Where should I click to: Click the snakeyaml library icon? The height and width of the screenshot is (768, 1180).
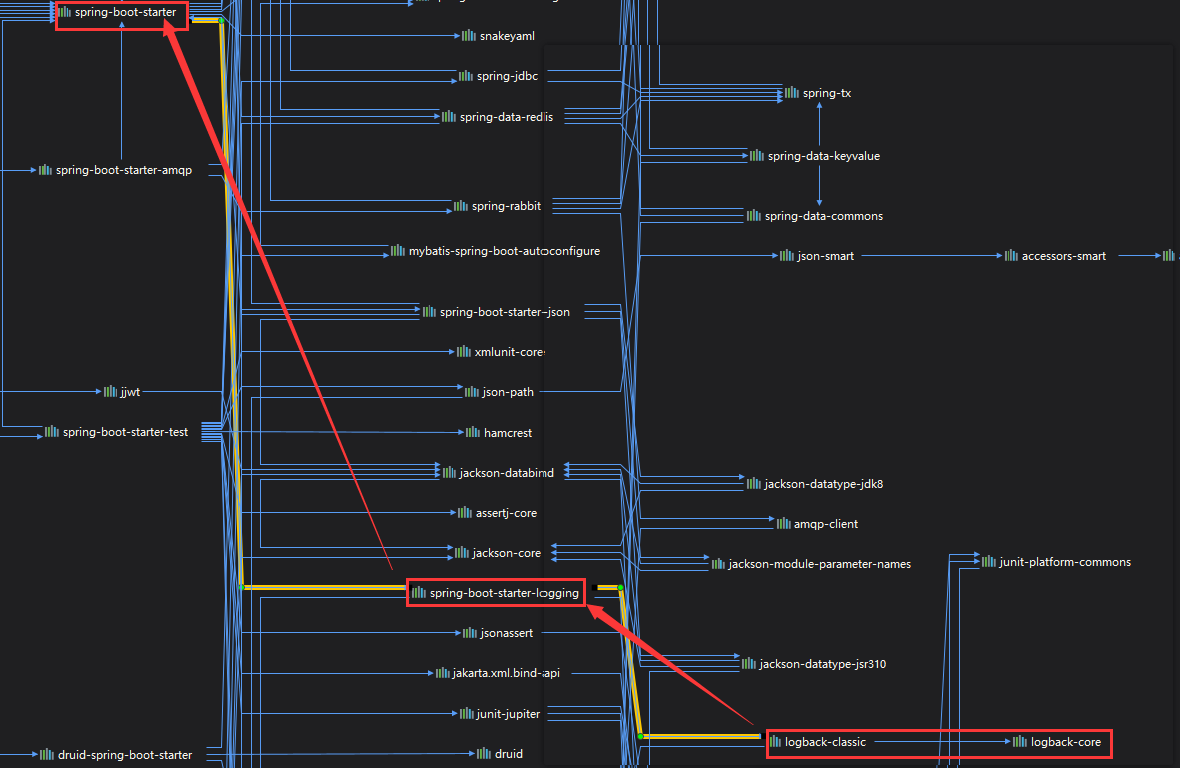(468, 35)
